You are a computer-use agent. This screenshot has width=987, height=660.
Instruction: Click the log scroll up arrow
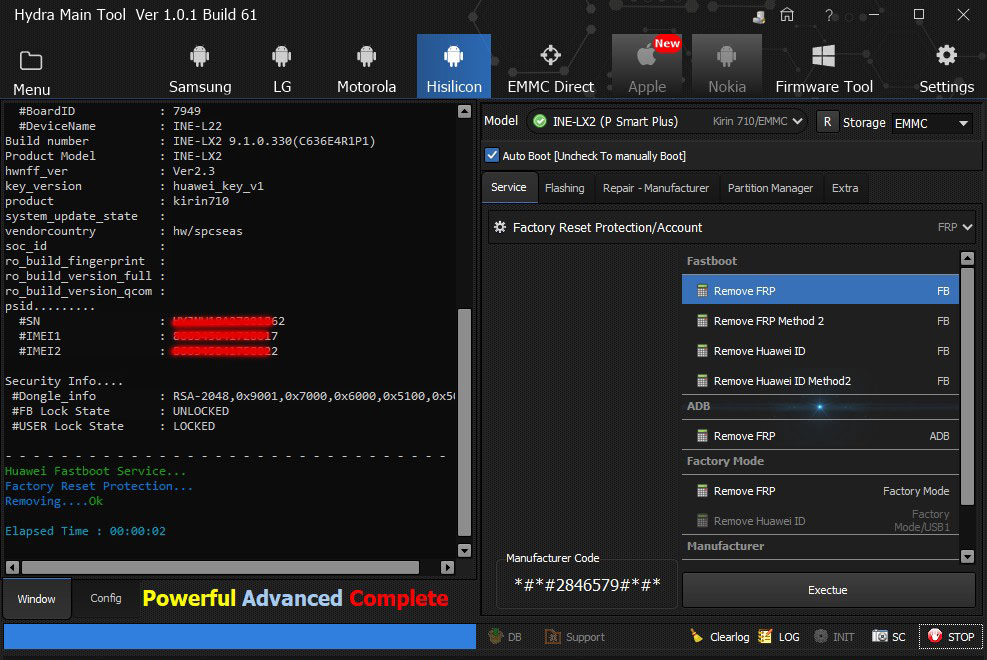[x=465, y=111]
